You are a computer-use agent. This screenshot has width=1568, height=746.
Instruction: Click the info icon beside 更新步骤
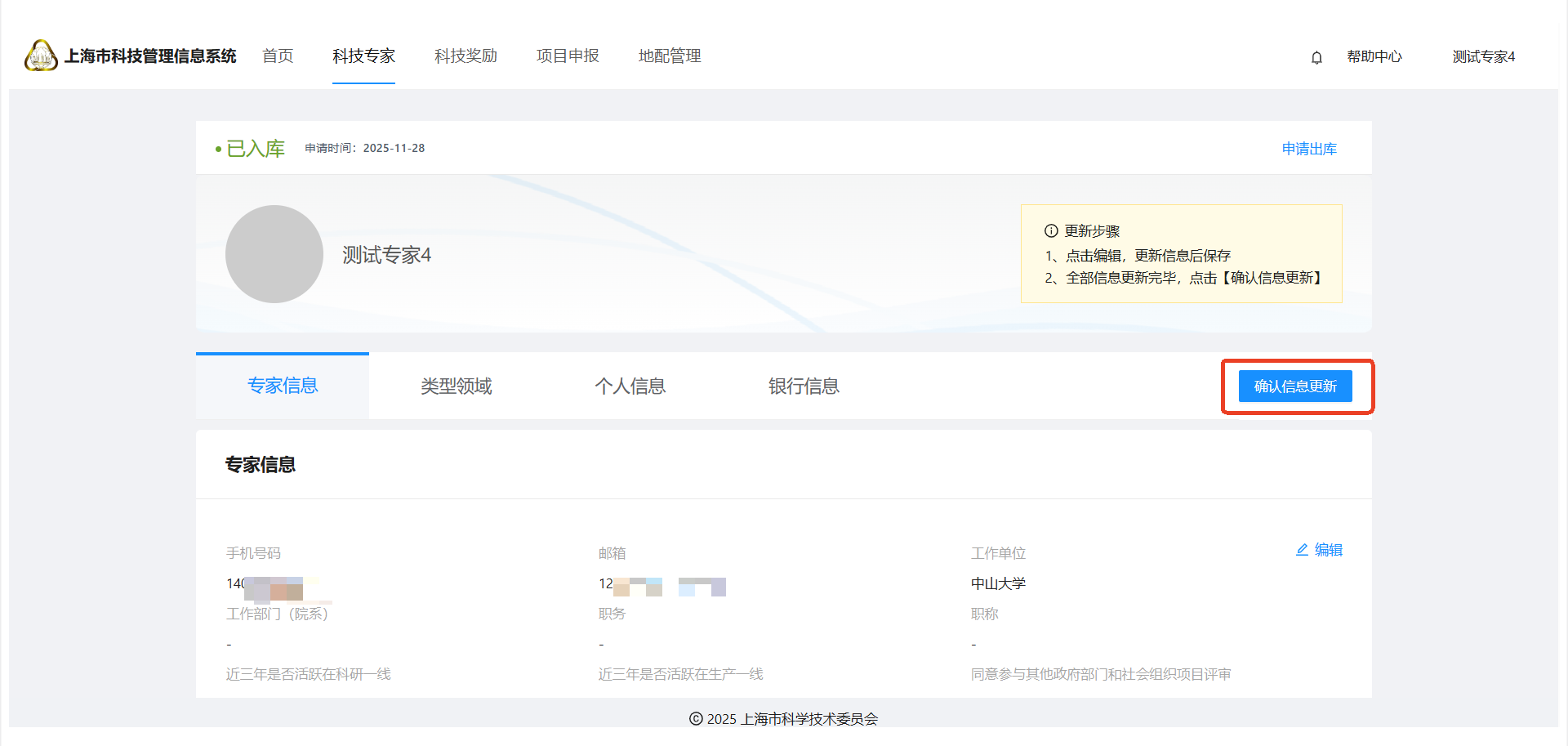pos(1051,231)
